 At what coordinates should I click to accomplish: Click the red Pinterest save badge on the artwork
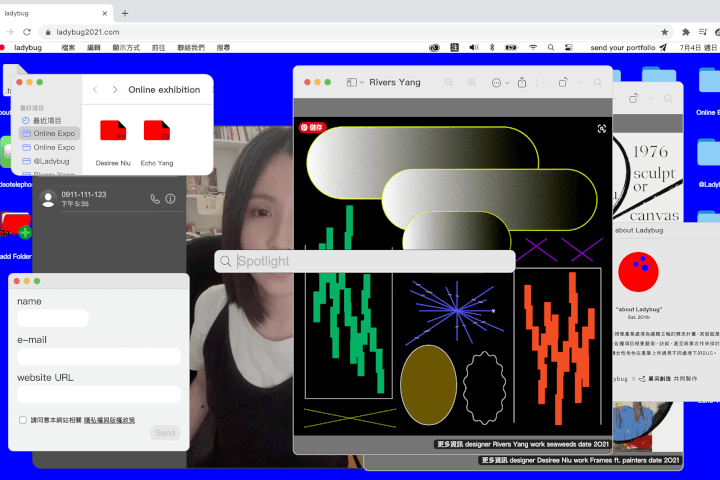pyautogui.click(x=311, y=128)
